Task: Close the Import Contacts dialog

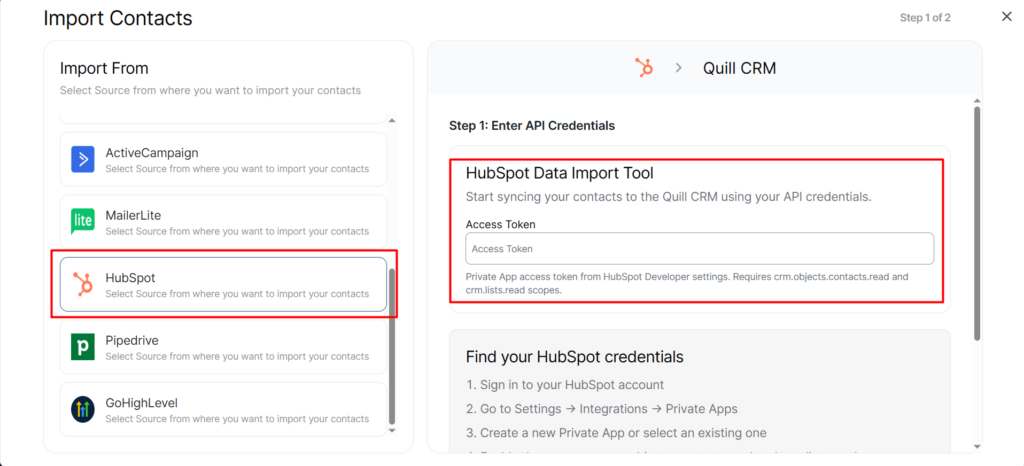Action: pos(1006,17)
